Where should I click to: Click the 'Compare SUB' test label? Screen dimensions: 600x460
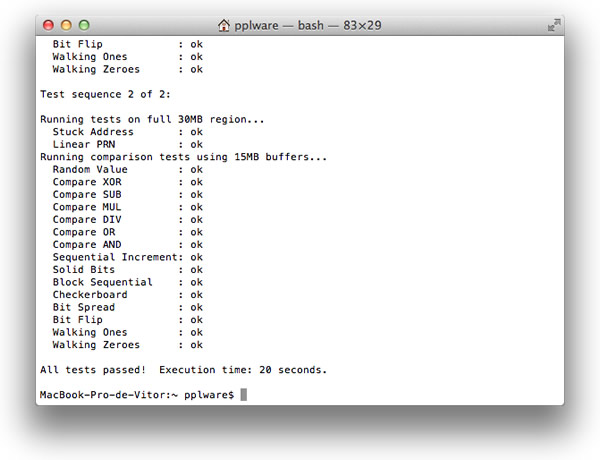(x=87, y=194)
